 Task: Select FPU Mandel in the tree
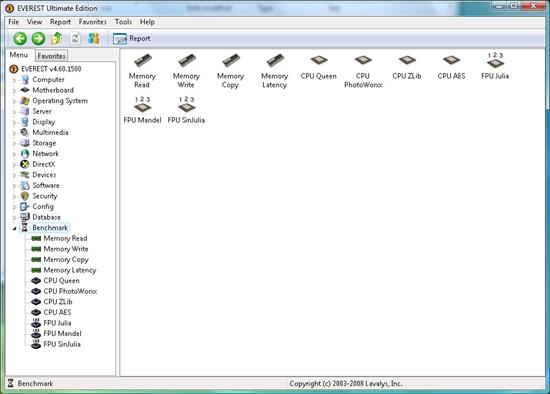click(62, 333)
